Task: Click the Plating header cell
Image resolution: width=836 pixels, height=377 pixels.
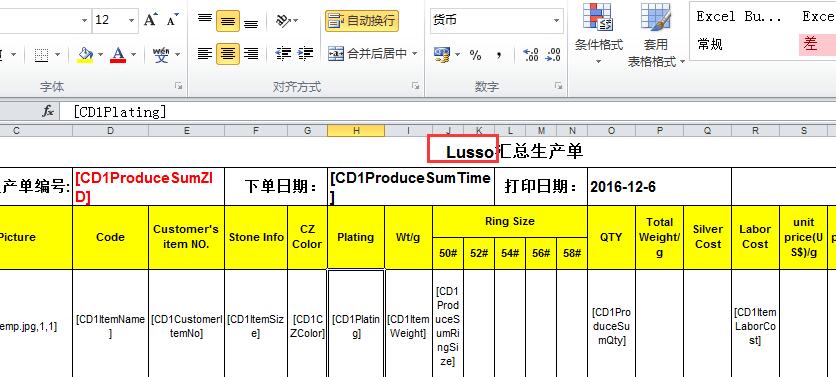Action: (x=356, y=237)
